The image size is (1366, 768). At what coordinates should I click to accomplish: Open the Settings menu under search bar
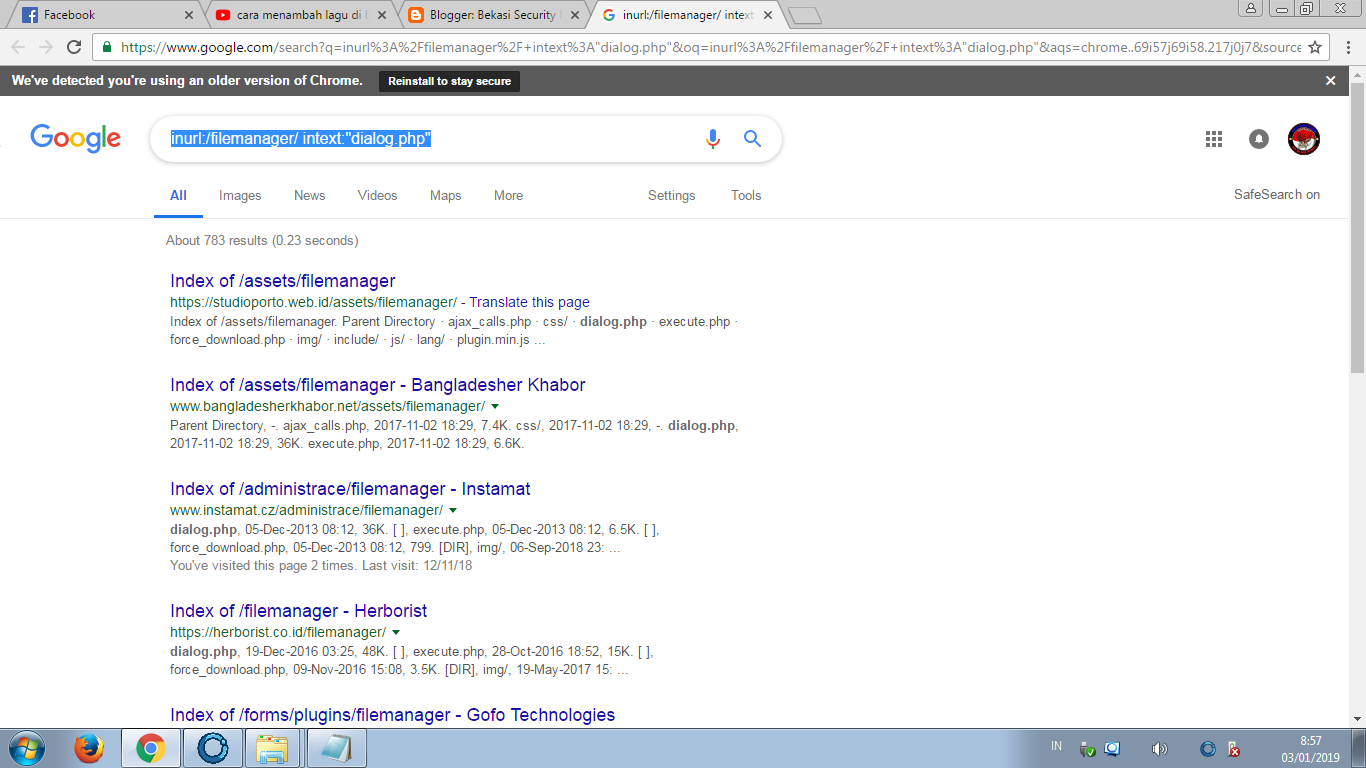(672, 195)
